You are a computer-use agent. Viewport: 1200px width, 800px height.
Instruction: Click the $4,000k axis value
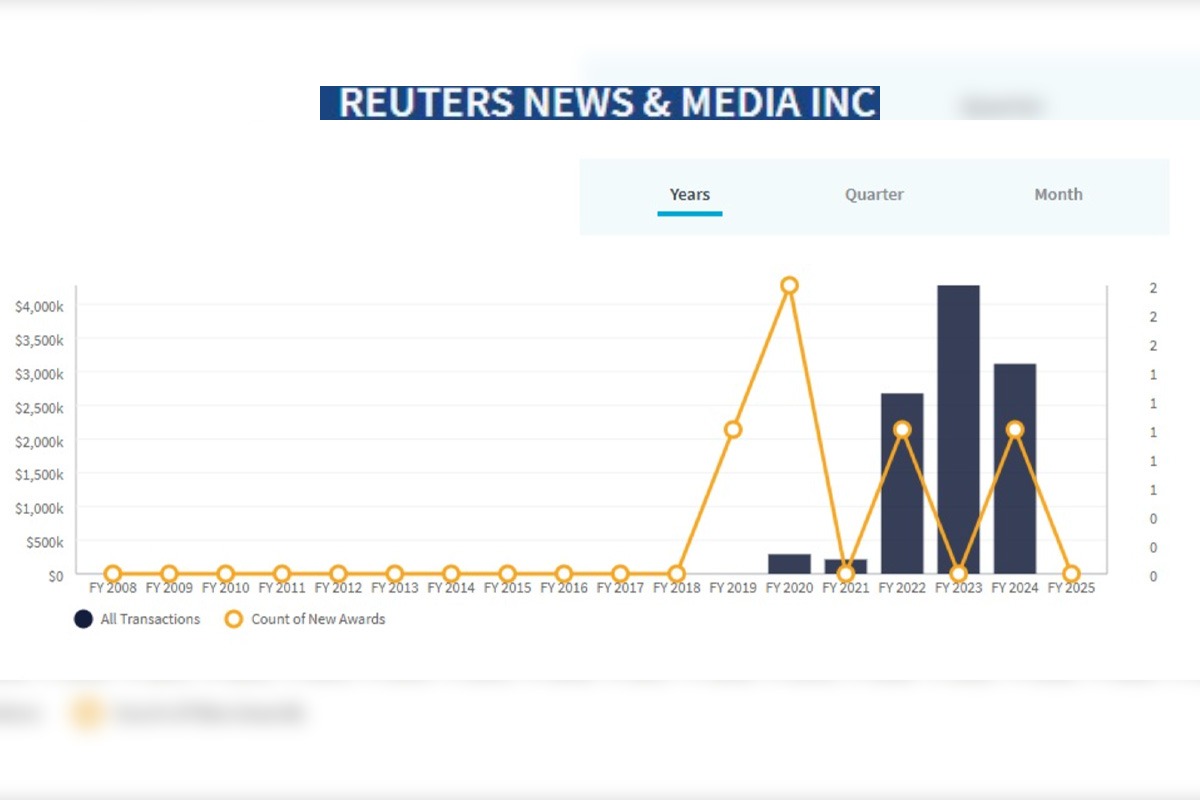(x=40, y=306)
